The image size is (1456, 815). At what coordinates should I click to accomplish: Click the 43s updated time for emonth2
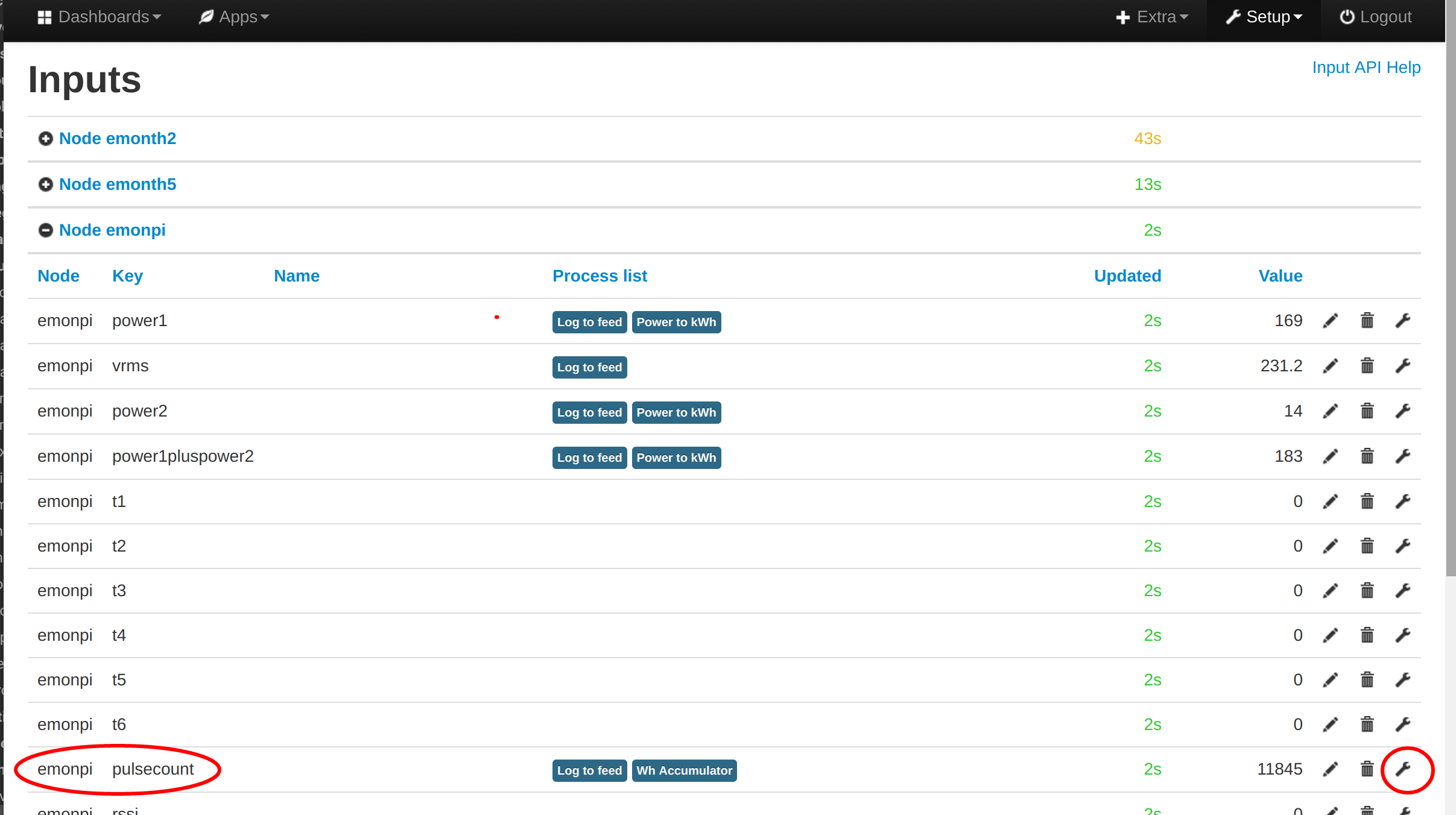[x=1147, y=139]
